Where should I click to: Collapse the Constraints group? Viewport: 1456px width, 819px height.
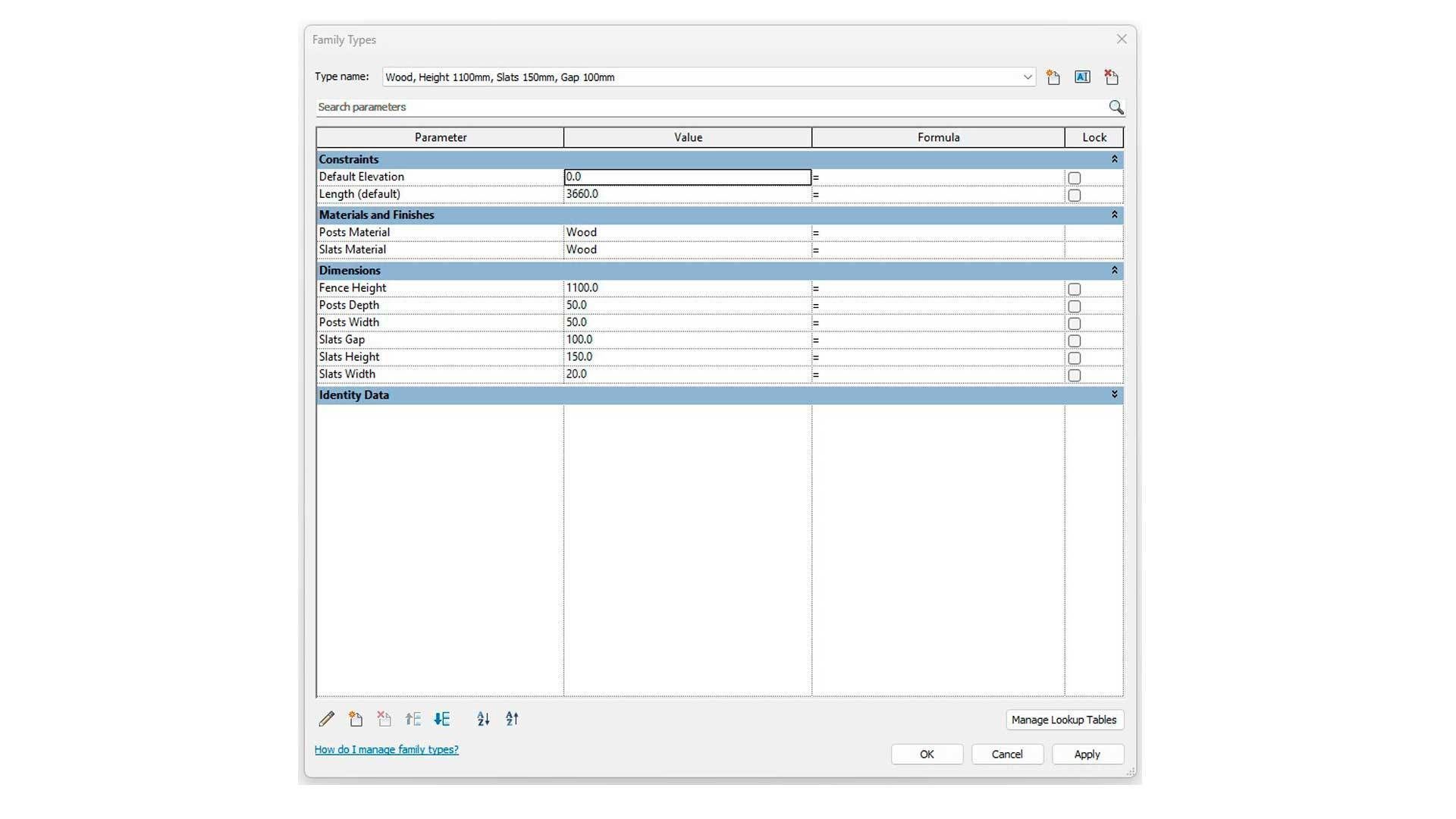[1114, 159]
